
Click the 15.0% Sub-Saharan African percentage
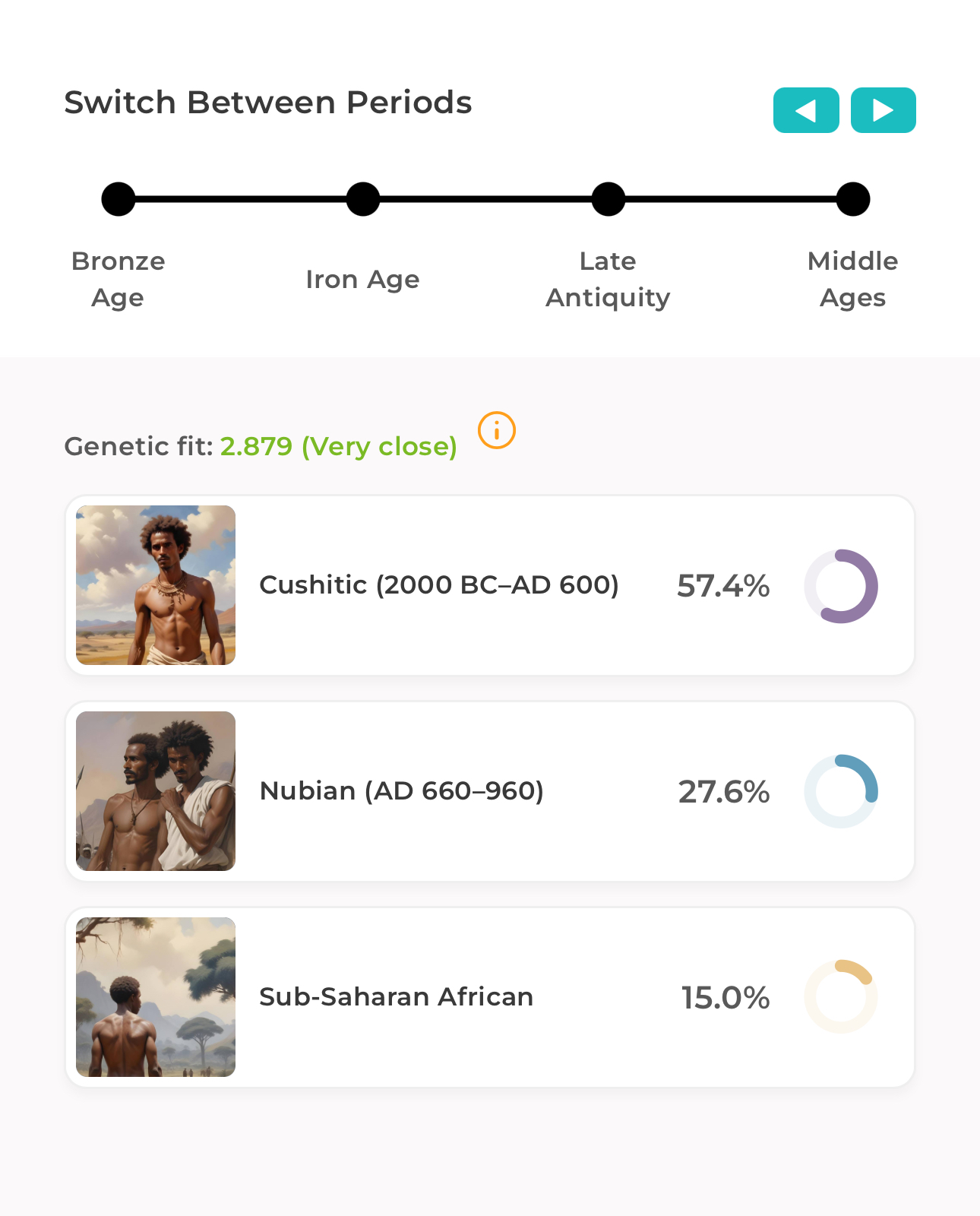(x=725, y=998)
